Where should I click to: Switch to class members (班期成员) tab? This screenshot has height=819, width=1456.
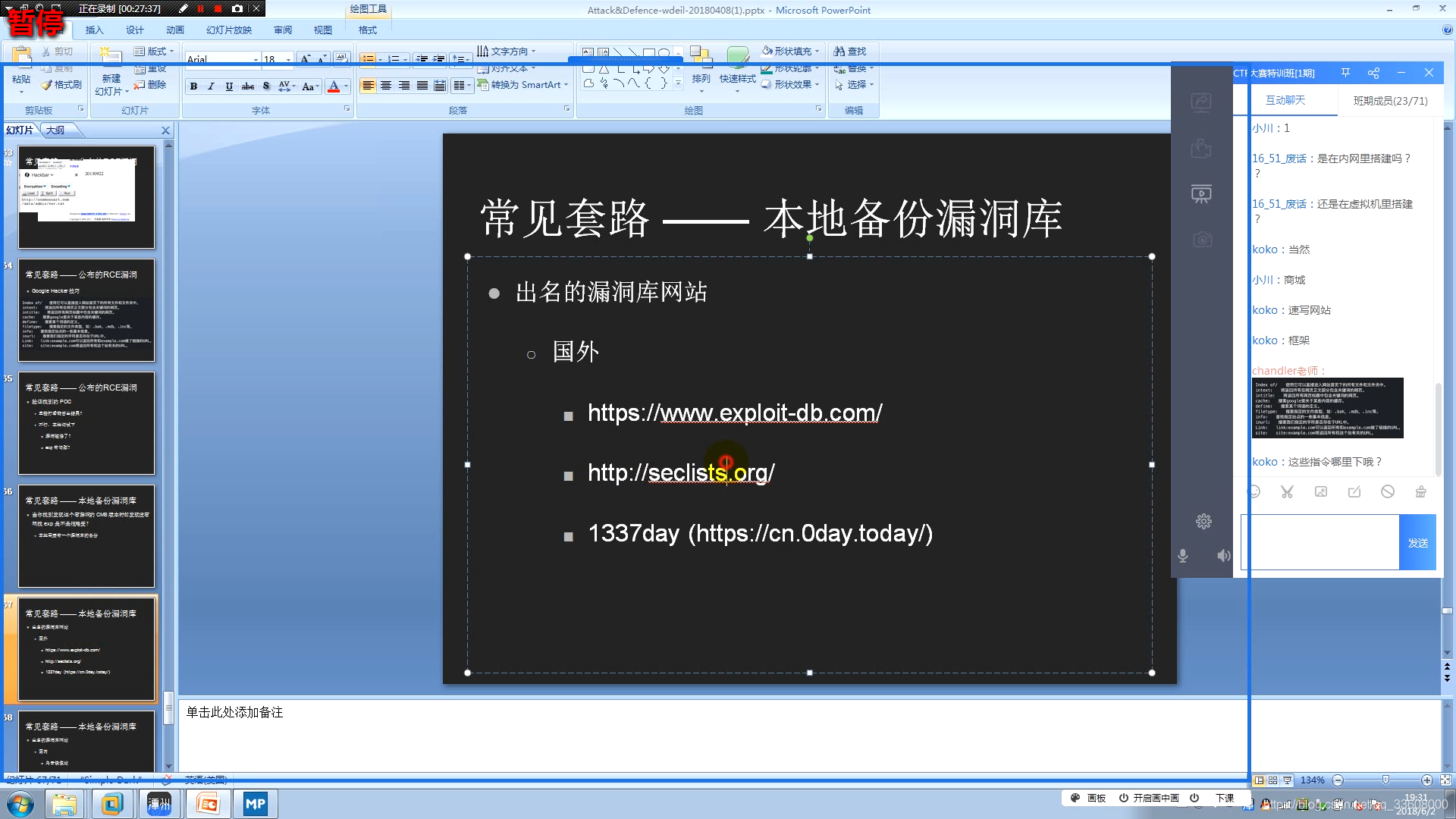(1390, 101)
